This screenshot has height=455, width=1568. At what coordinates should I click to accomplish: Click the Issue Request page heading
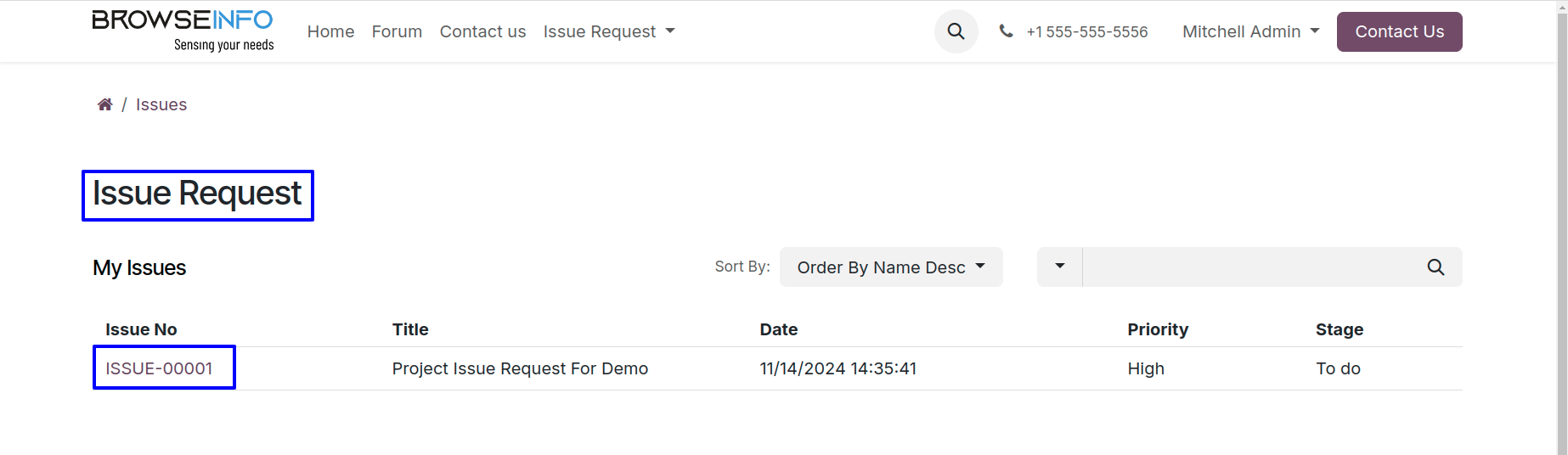[197, 194]
